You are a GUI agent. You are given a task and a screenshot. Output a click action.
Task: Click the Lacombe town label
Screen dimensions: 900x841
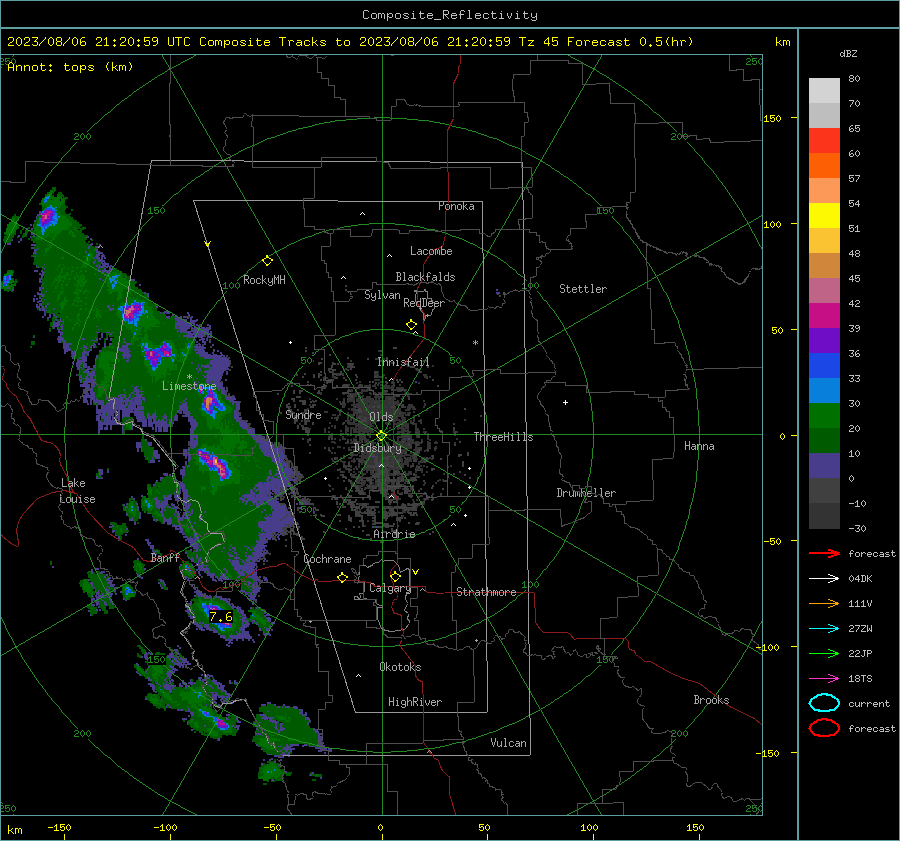click(x=431, y=251)
